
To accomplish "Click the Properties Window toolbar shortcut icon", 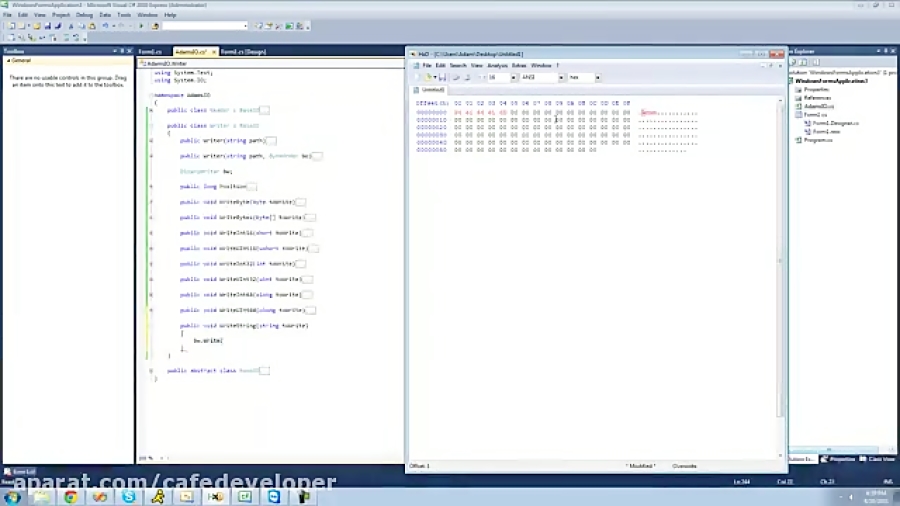I will (269, 26).
